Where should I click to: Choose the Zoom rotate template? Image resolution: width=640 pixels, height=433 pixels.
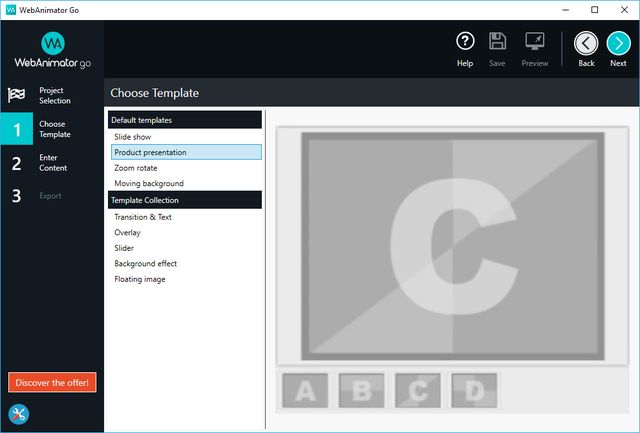pyautogui.click(x=135, y=168)
